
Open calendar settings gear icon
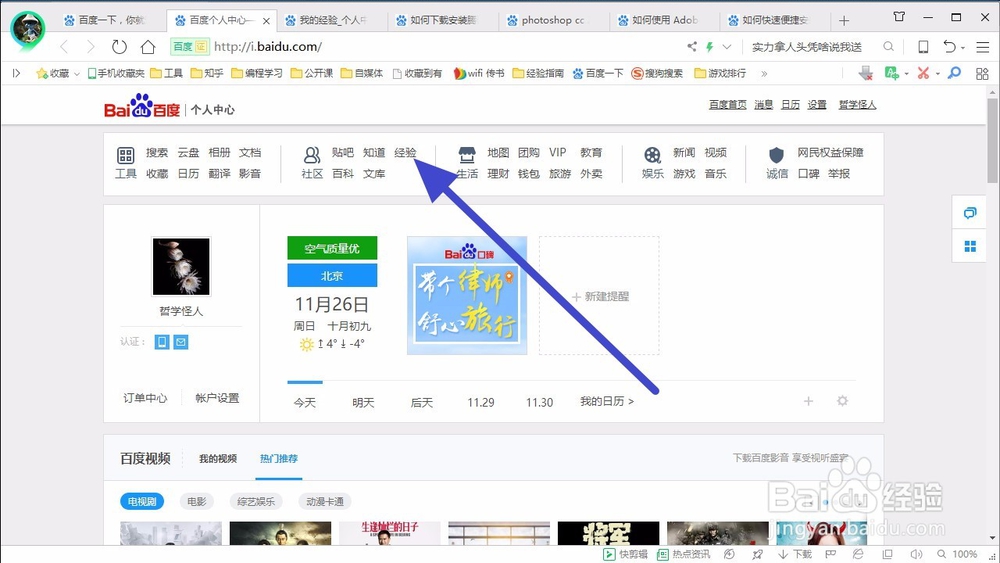click(x=842, y=401)
